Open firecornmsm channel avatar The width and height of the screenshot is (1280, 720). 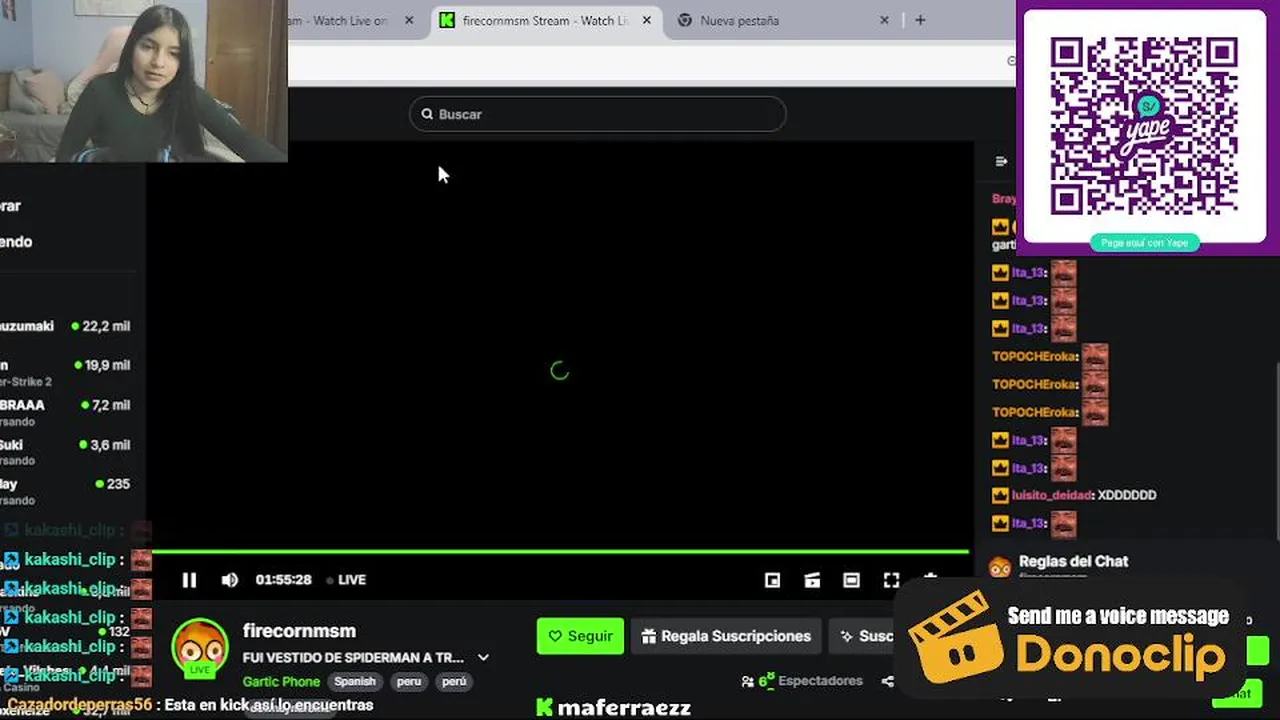click(200, 647)
